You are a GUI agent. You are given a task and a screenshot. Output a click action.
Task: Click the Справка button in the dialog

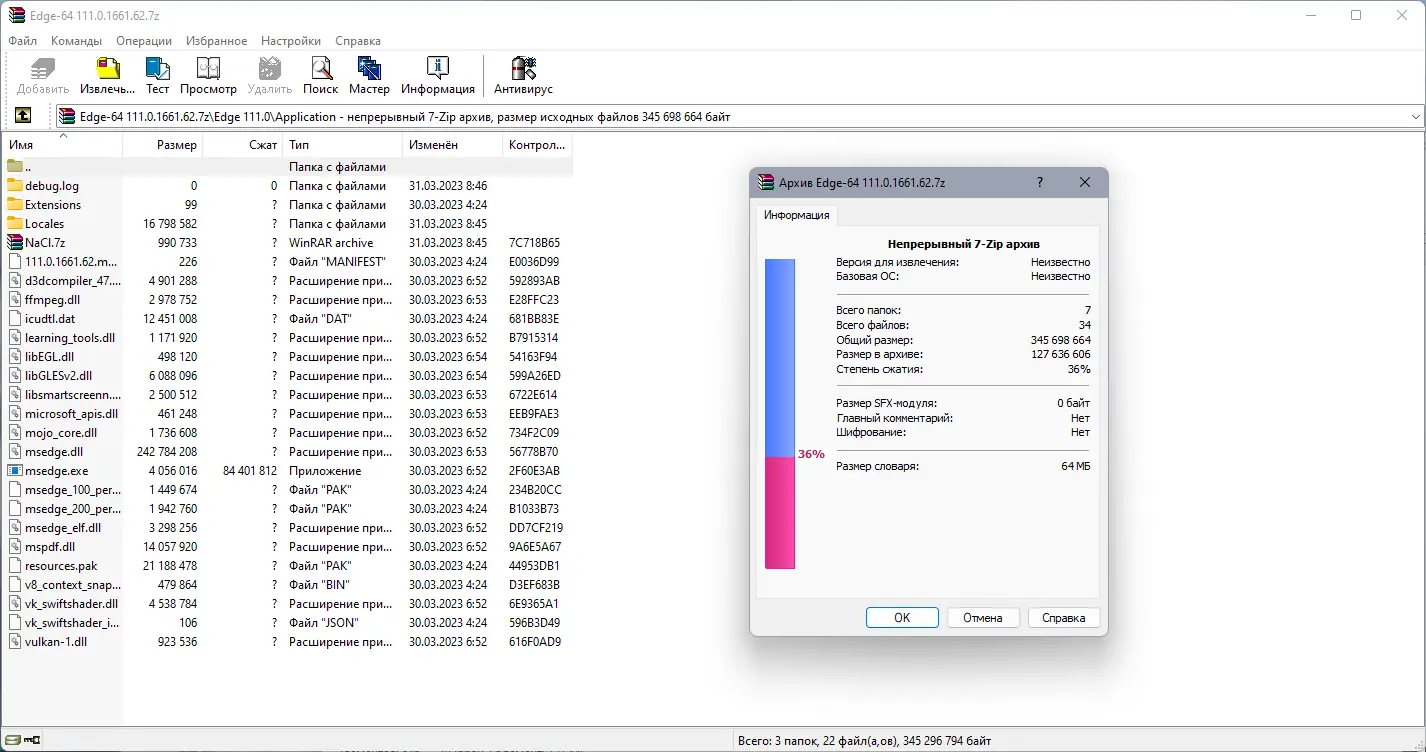pos(1063,617)
